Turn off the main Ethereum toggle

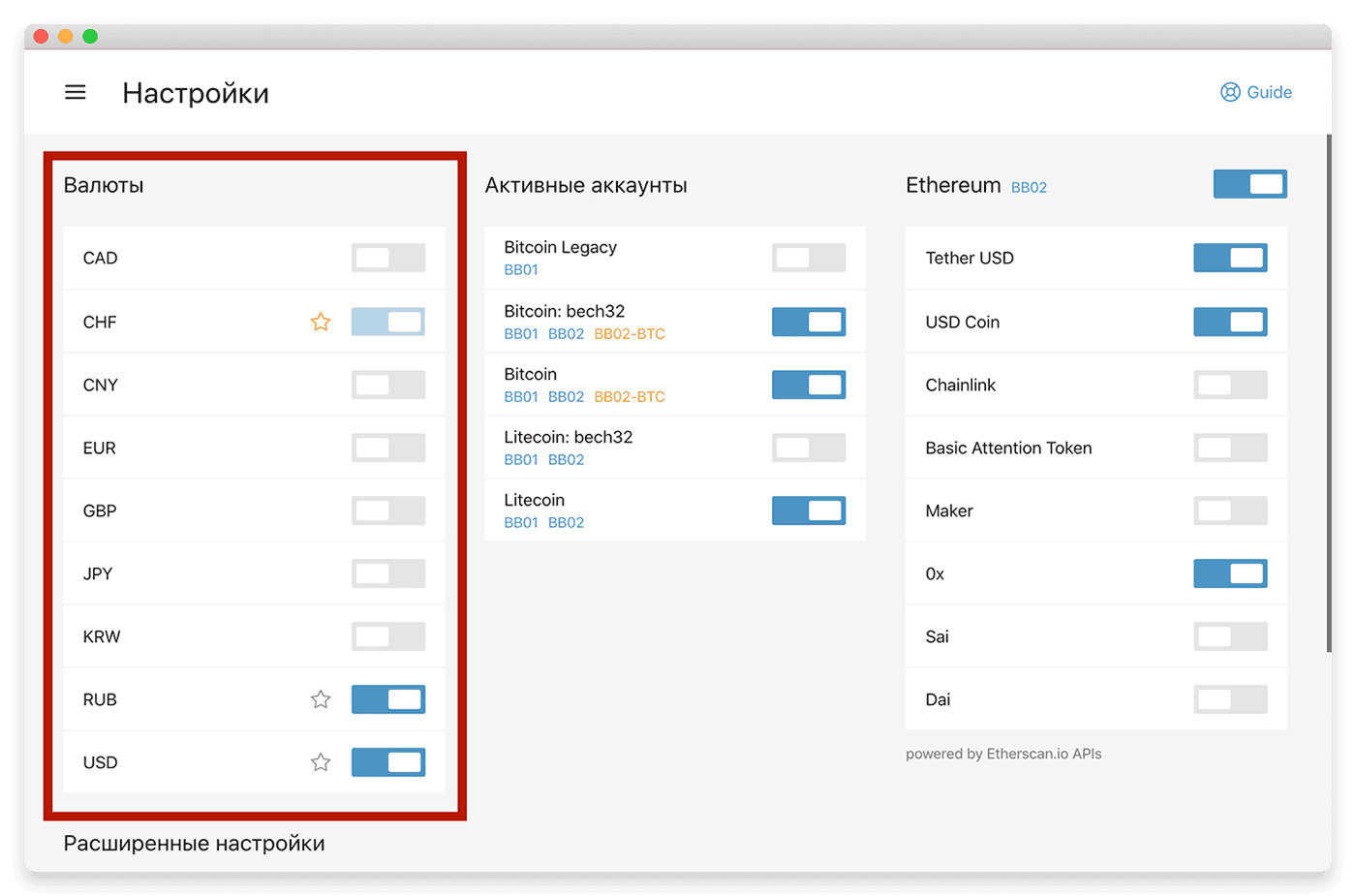pyautogui.click(x=1250, y=184)
